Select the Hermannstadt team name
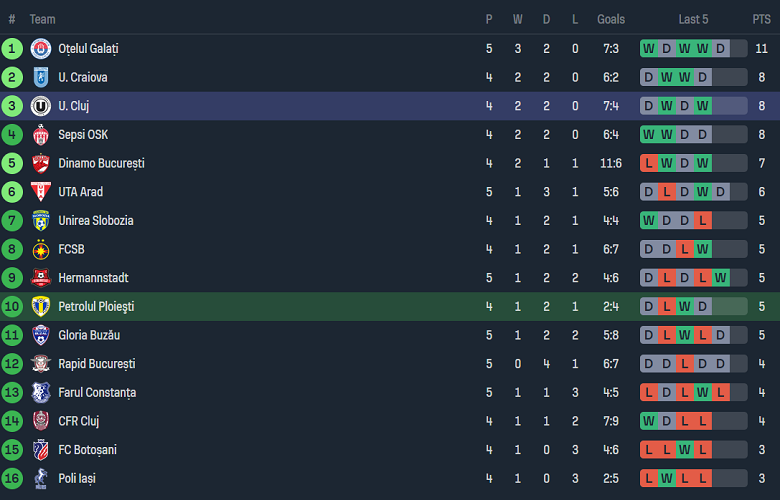 coord(93,278)
